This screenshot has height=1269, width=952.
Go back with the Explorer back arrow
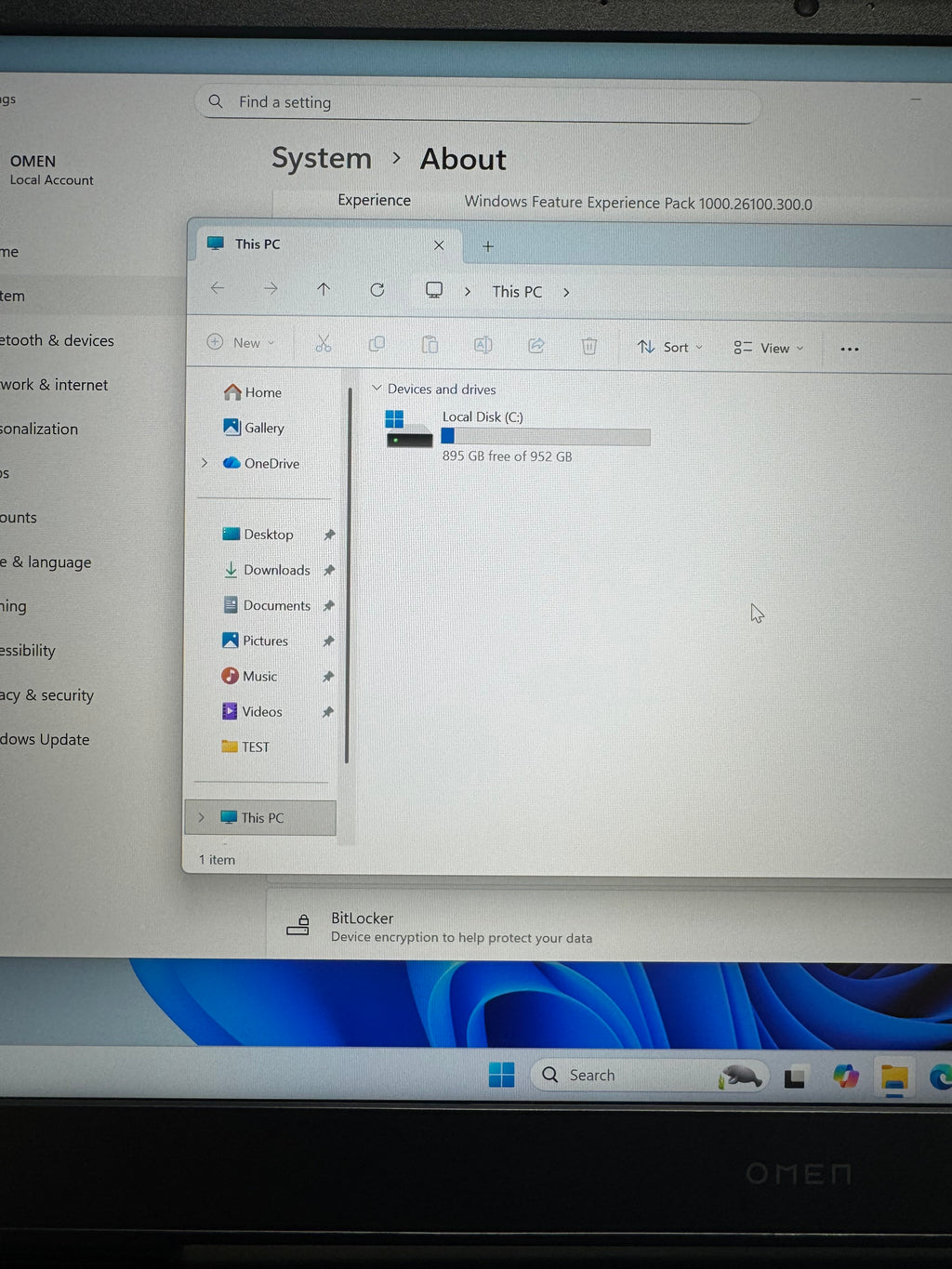[x=218, y=288]
